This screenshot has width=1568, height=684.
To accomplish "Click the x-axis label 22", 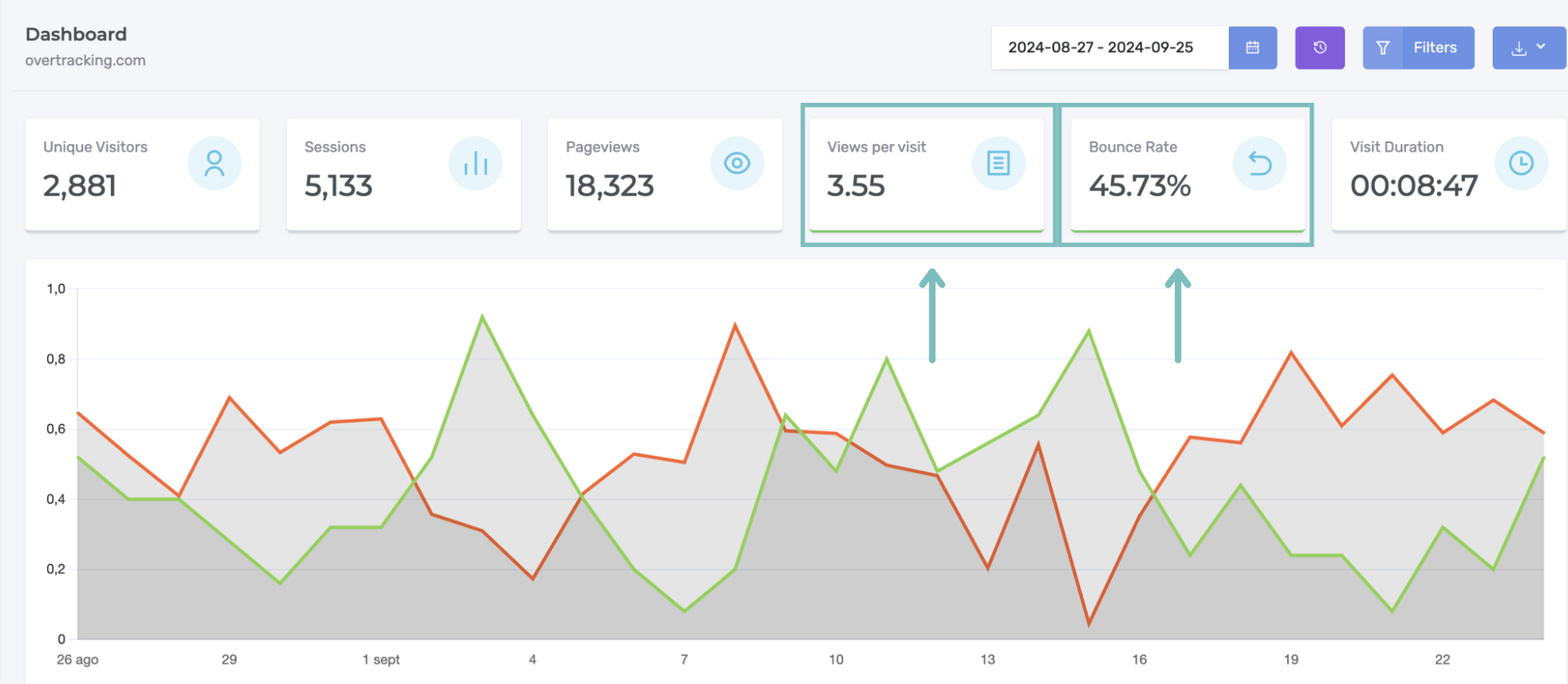I will [1442, 660].
